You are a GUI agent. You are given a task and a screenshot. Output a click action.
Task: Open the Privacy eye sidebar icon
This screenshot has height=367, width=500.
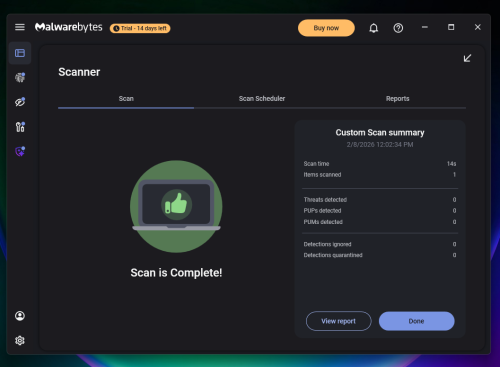tap(20, 102)
